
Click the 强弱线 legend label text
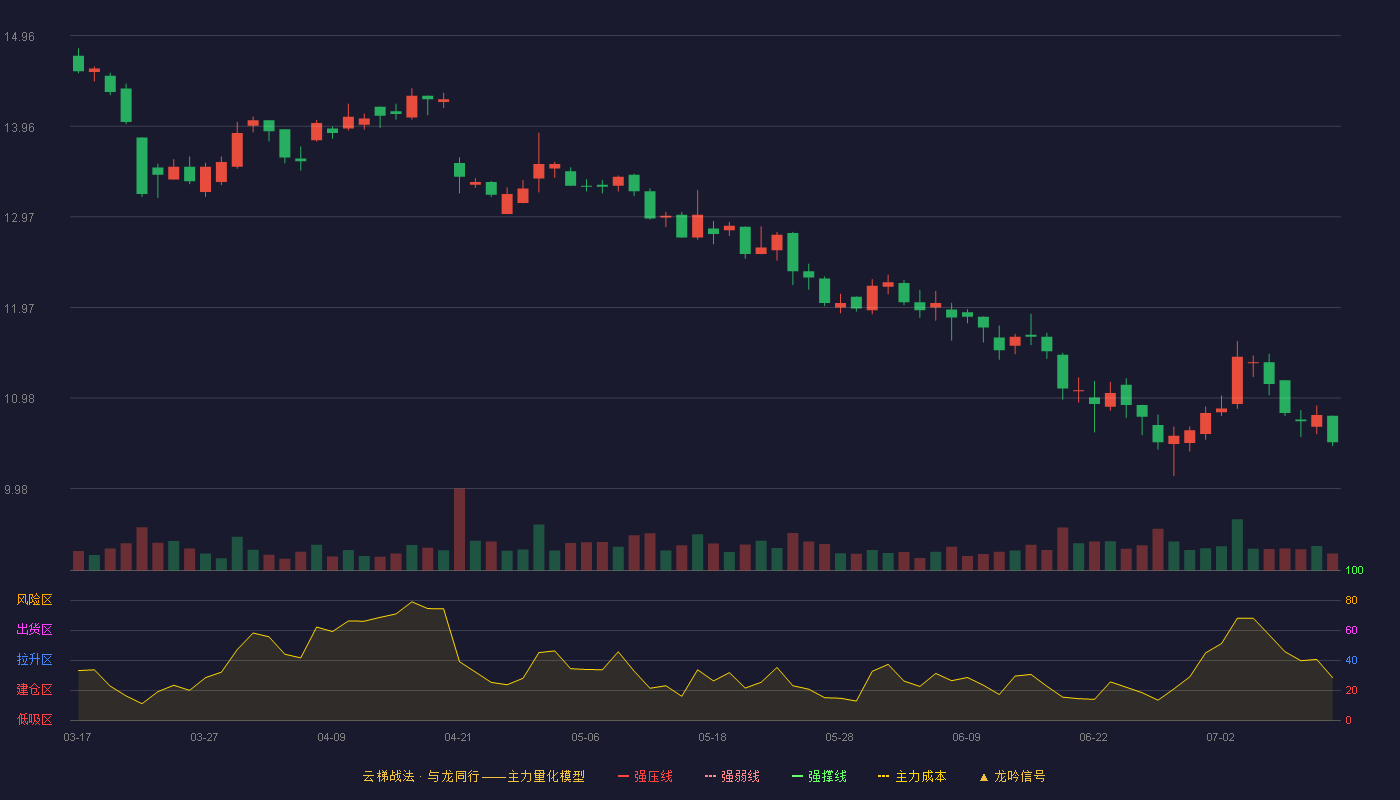pos(740,777)
